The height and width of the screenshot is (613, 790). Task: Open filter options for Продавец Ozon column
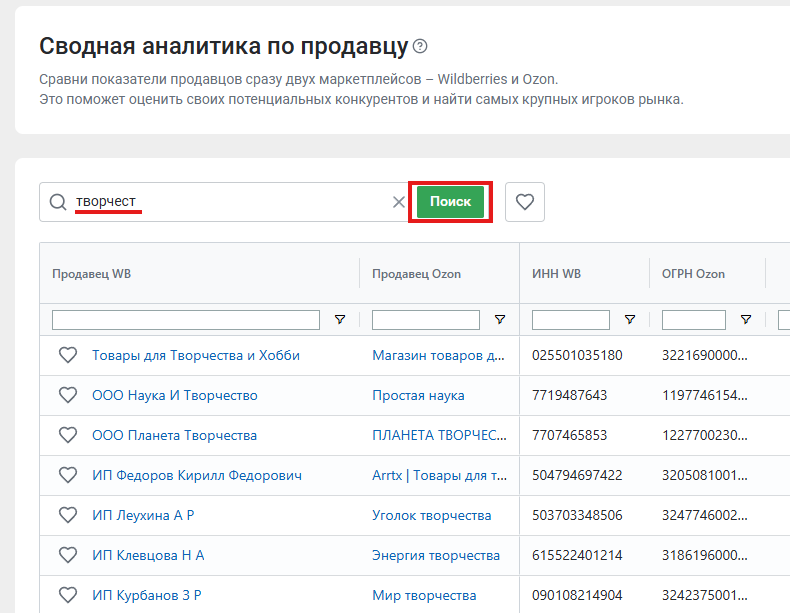pos(500,319)
